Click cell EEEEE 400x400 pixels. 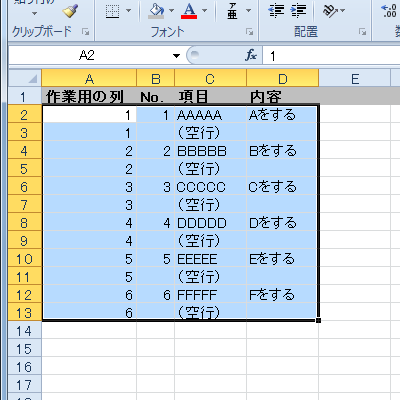(x=210, y=259)
